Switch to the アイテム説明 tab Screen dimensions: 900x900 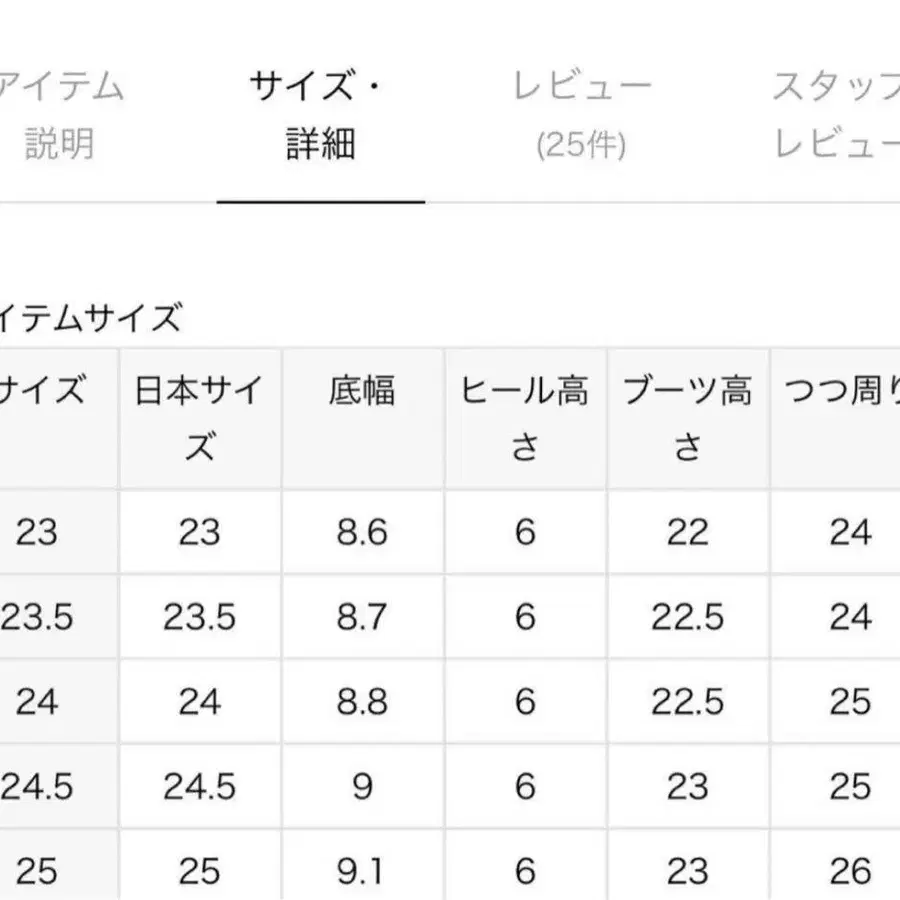[x=60, y=115]
